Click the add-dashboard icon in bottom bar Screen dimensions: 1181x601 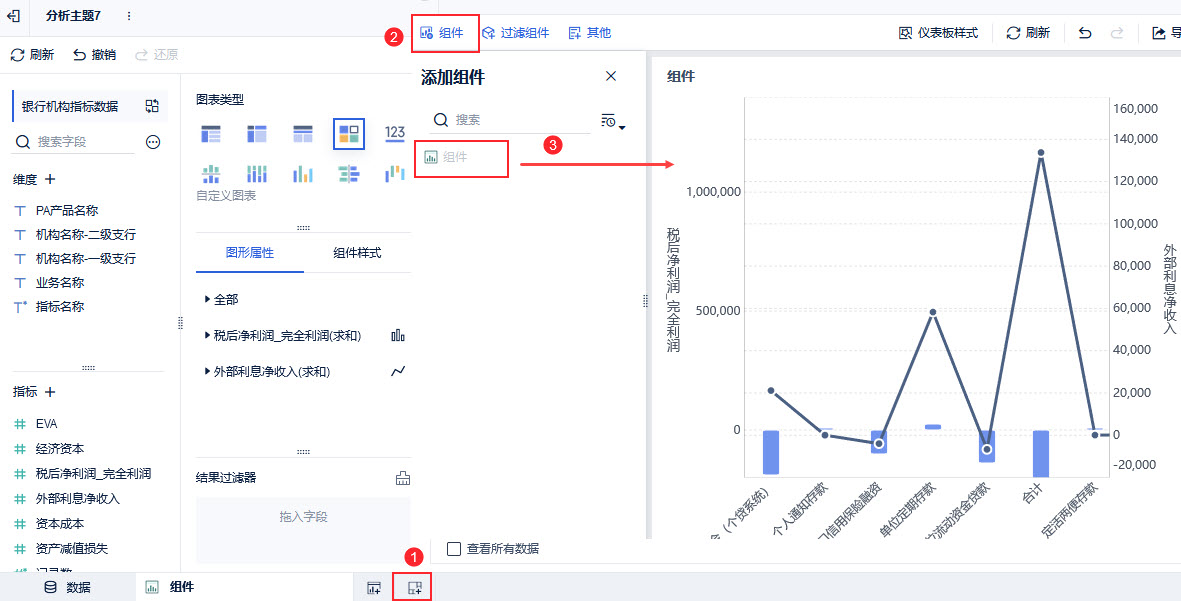[x=413, y=587]
